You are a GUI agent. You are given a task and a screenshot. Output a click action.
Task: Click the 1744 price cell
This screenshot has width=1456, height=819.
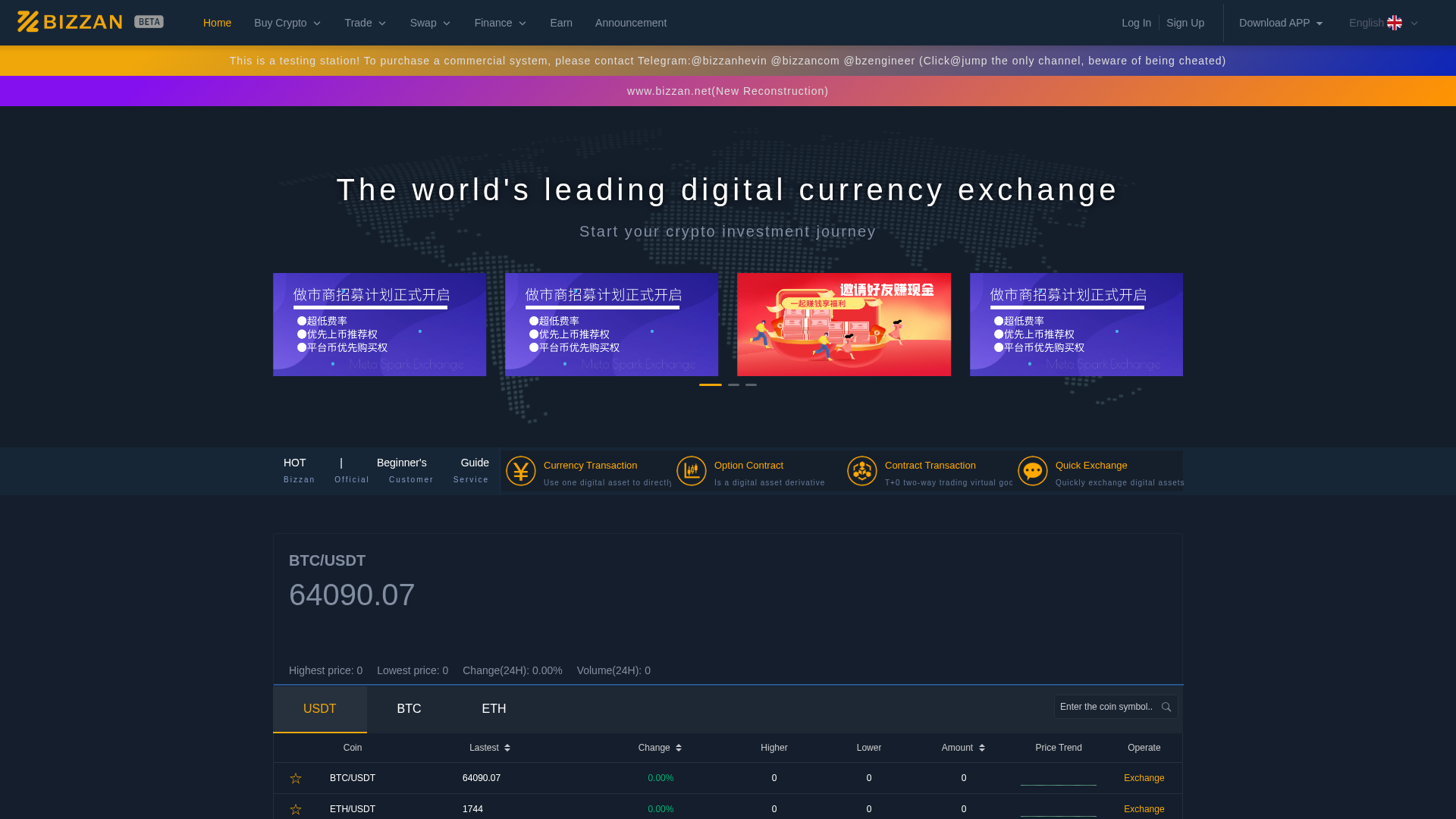pos(472,809)
